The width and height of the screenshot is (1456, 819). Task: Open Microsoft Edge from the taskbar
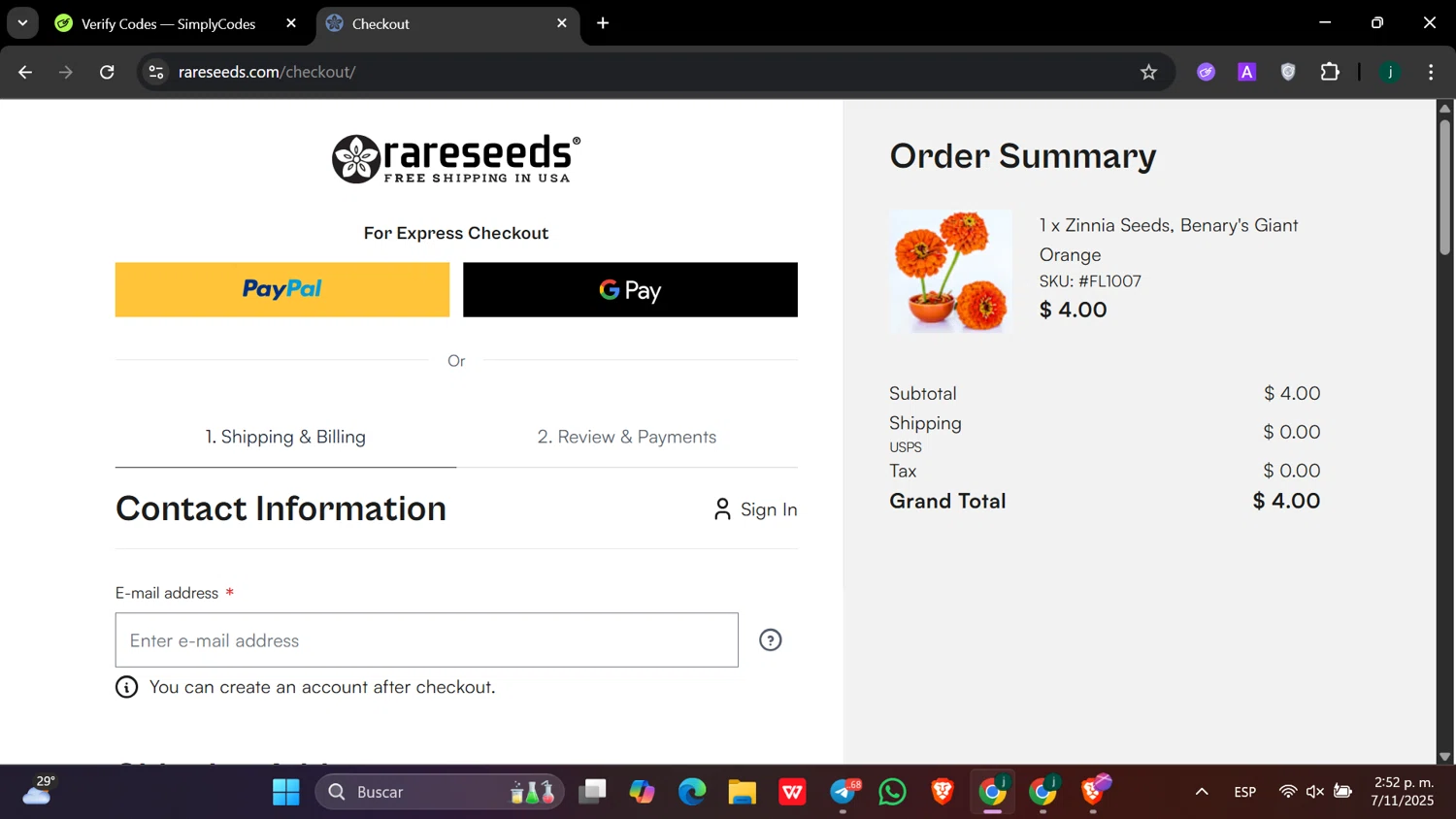[x=692, y=792]
